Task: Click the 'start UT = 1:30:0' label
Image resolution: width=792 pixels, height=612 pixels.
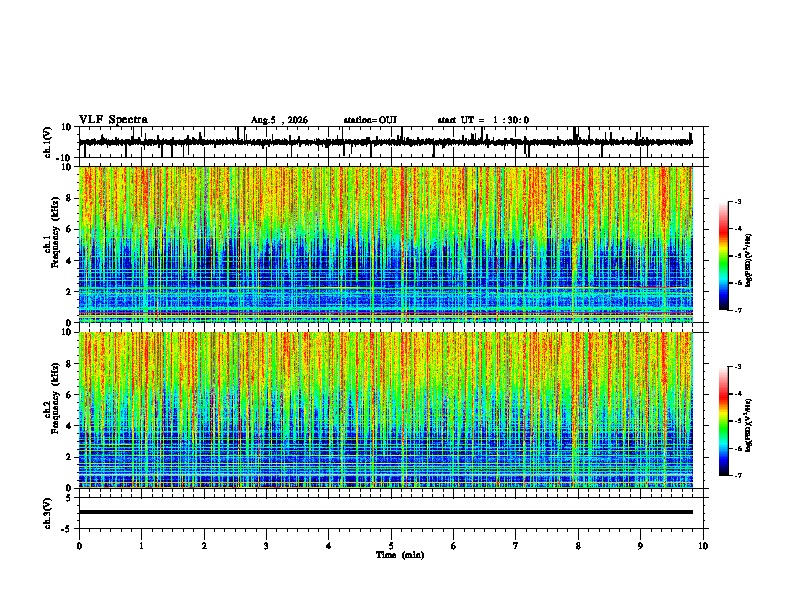Action: point(483,120)
